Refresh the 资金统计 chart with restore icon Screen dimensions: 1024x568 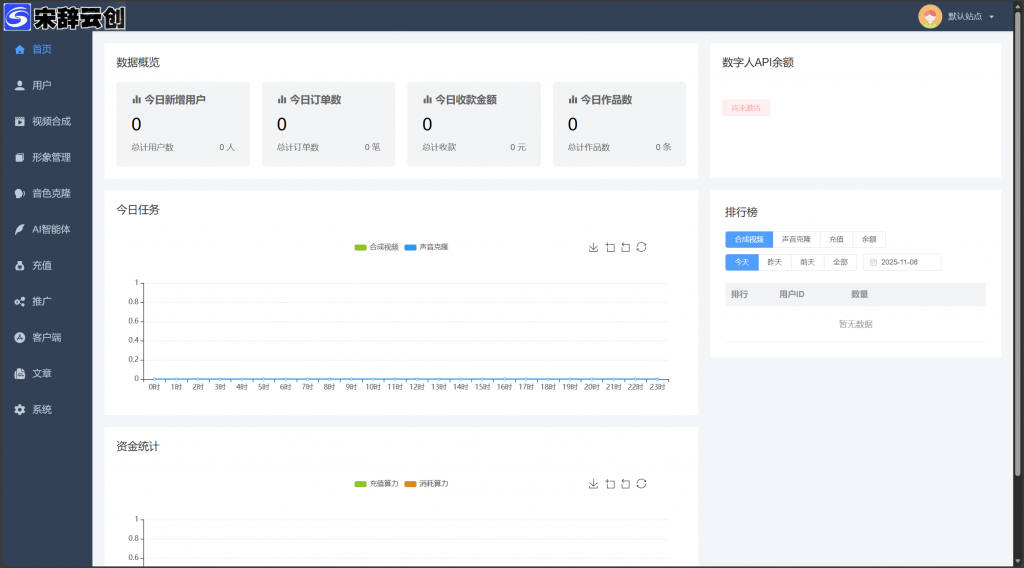coord(641,483)
